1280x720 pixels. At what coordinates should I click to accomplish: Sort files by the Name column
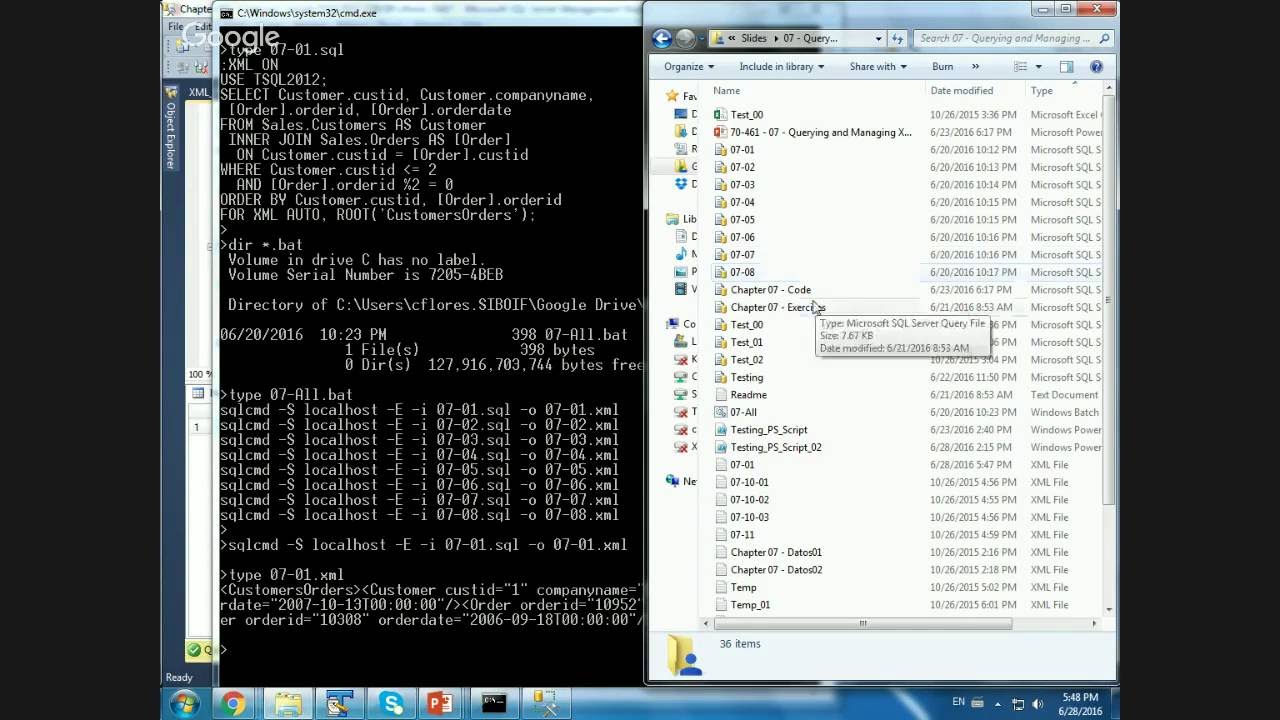727,91
